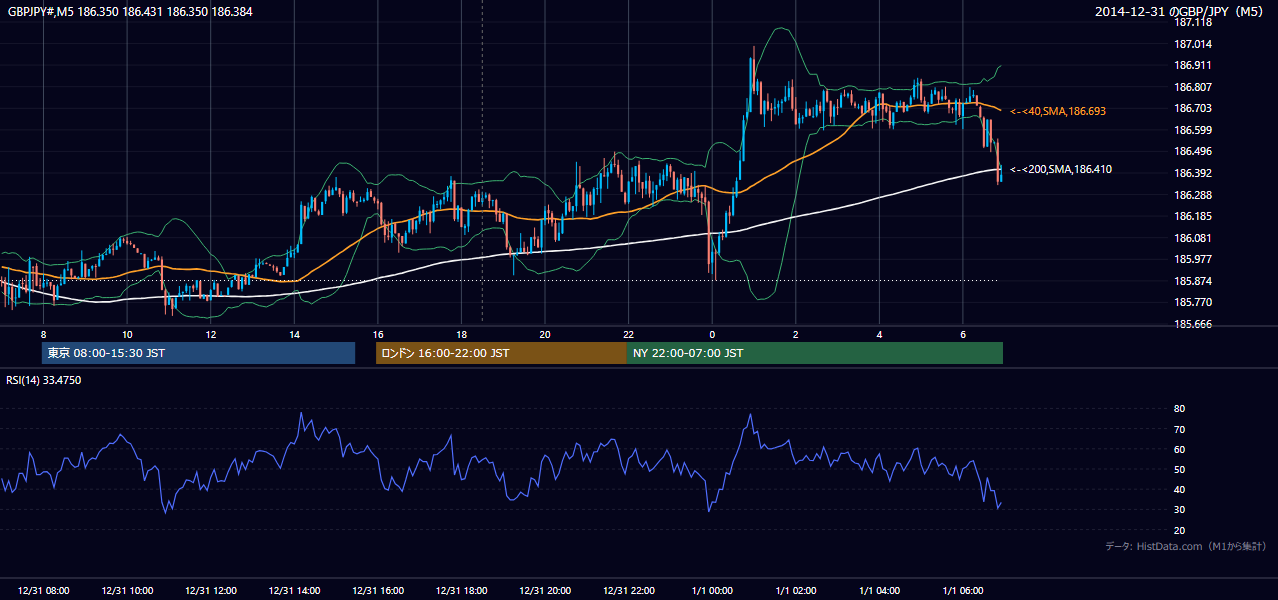Click RSI scale value 40
The width and height of the screenshot is (1278, 600).
click(x=1180, y=489)
